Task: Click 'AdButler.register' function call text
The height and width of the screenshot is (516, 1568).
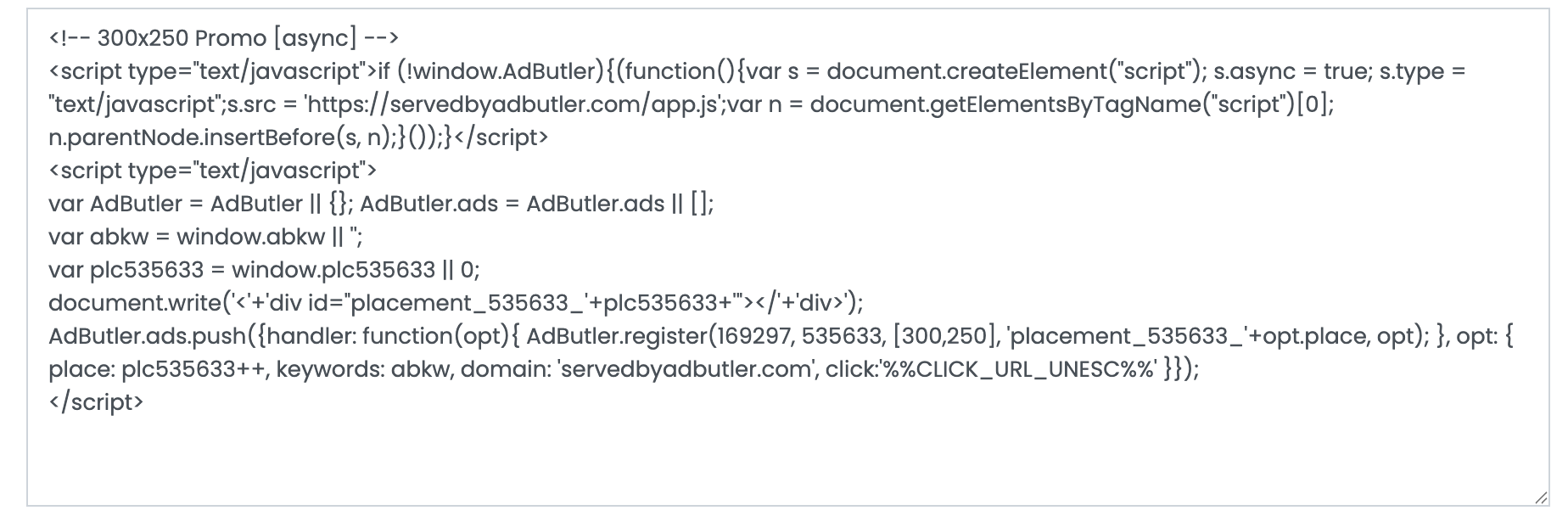Action: (x=617, y=336)
